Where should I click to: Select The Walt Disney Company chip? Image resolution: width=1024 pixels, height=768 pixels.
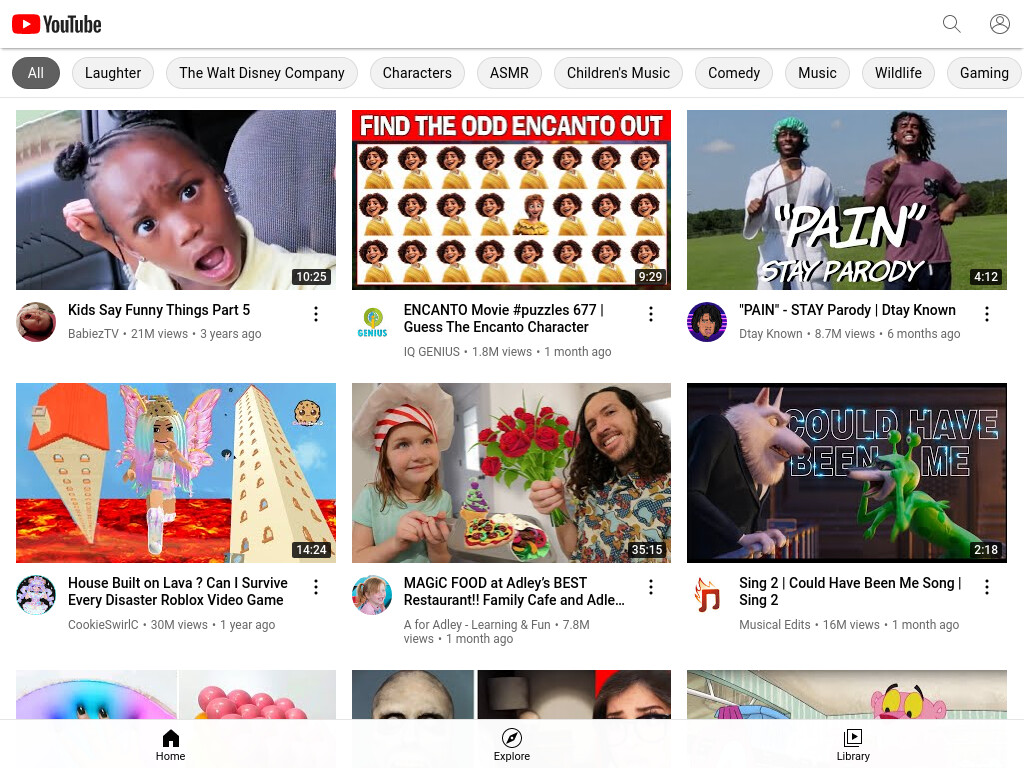tap(262, 72)
